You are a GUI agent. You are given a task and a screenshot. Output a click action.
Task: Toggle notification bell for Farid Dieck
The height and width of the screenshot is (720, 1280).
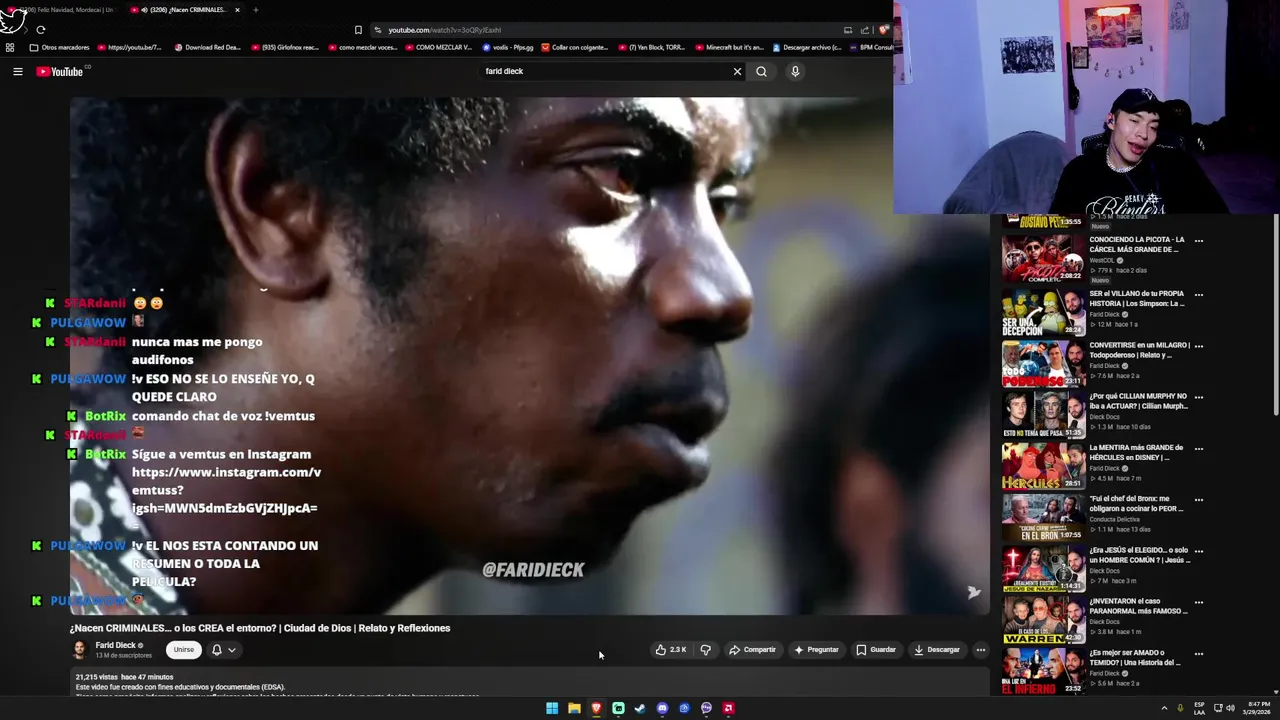216,650
